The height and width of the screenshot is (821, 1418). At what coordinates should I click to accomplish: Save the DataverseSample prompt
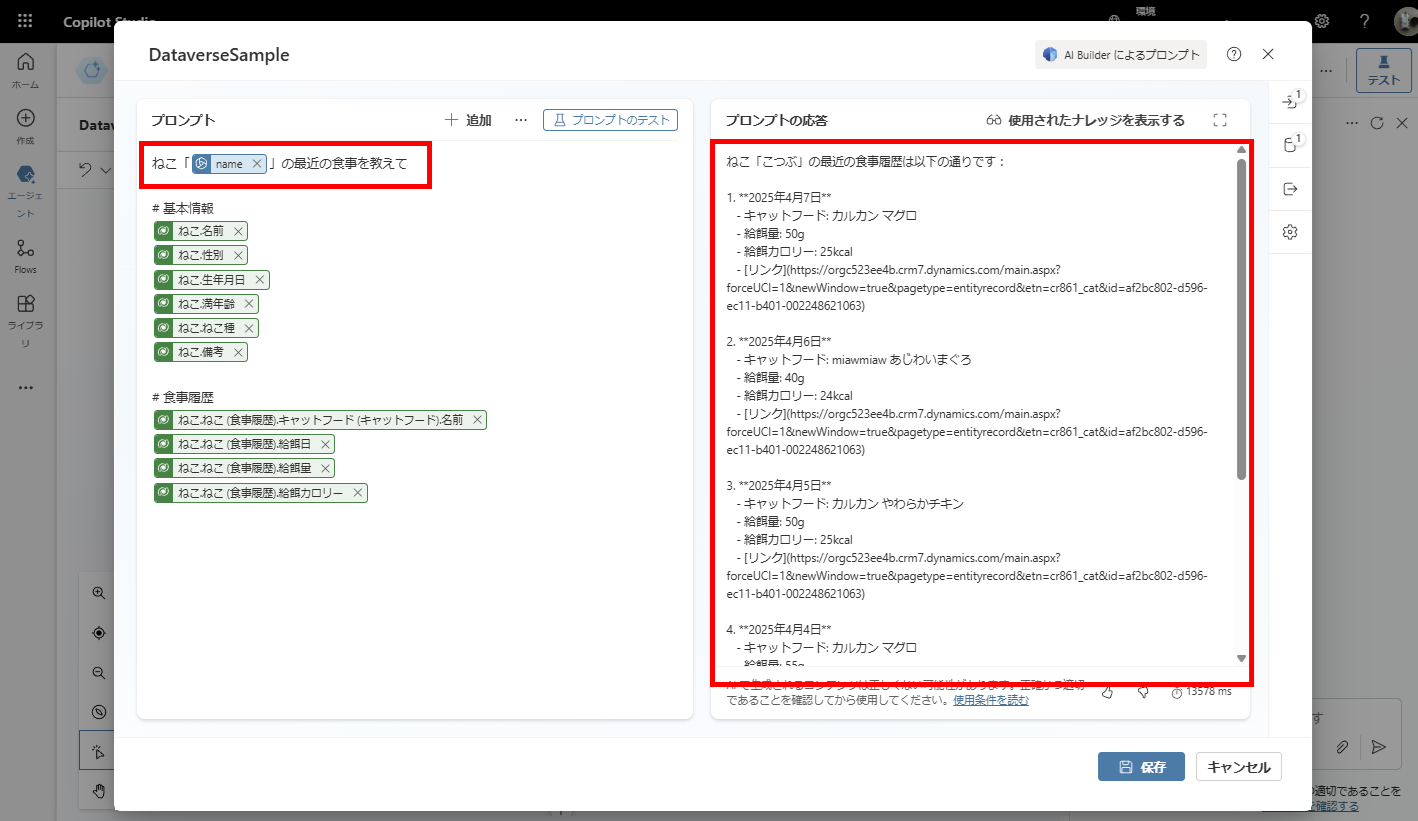pos(1141,767)
